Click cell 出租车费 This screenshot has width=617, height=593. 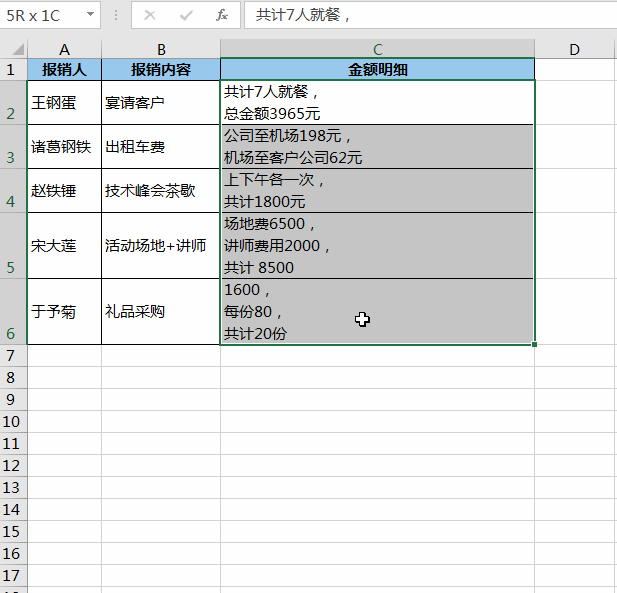pyautogui.click(x=161, y=147)
